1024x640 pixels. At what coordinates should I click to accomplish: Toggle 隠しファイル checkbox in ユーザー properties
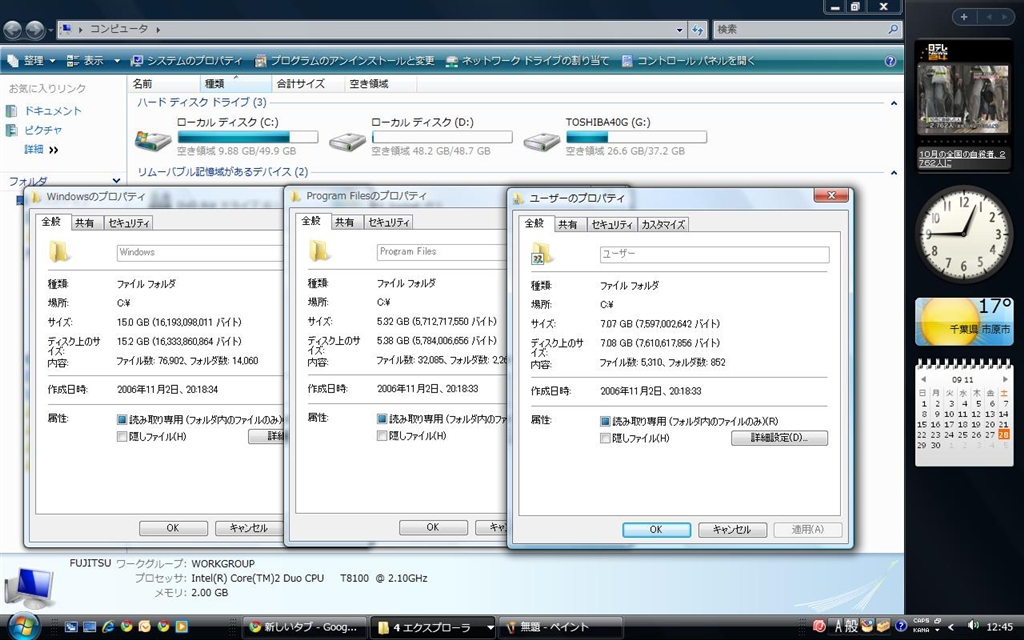click(605, 438)
